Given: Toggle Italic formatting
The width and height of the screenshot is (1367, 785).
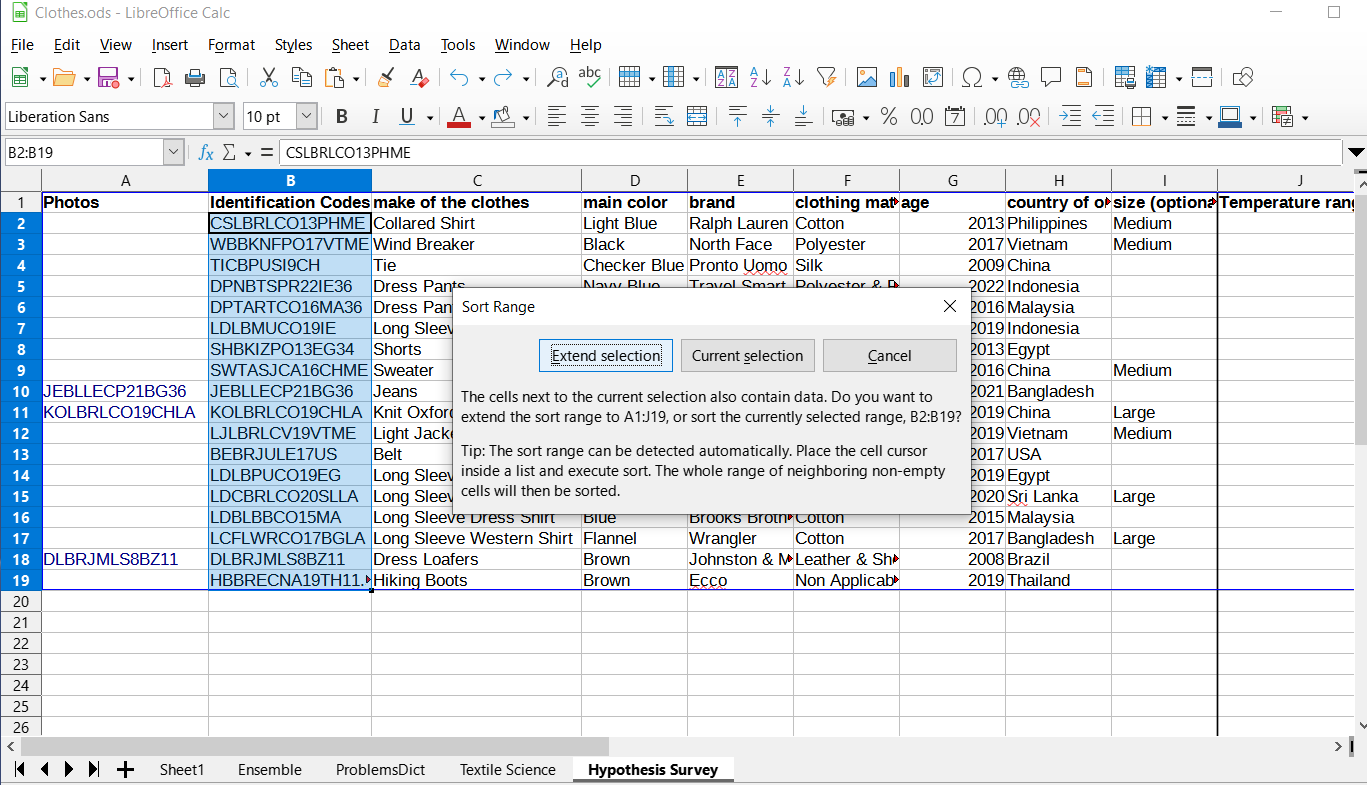Looking at the screenshot, I should (x=375, y=117).
